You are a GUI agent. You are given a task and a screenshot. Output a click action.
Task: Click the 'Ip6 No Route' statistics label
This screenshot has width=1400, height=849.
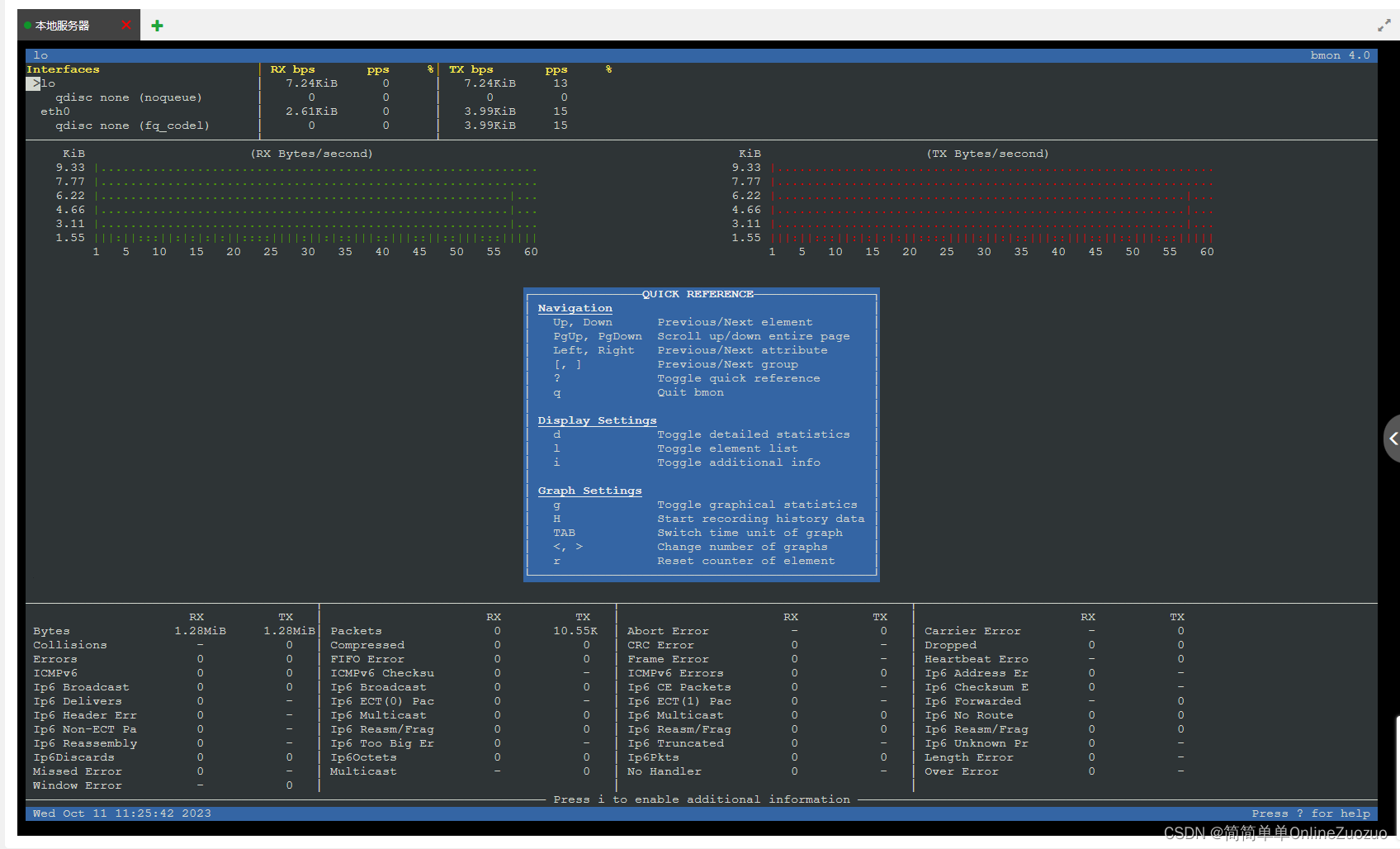click(969, 715)
